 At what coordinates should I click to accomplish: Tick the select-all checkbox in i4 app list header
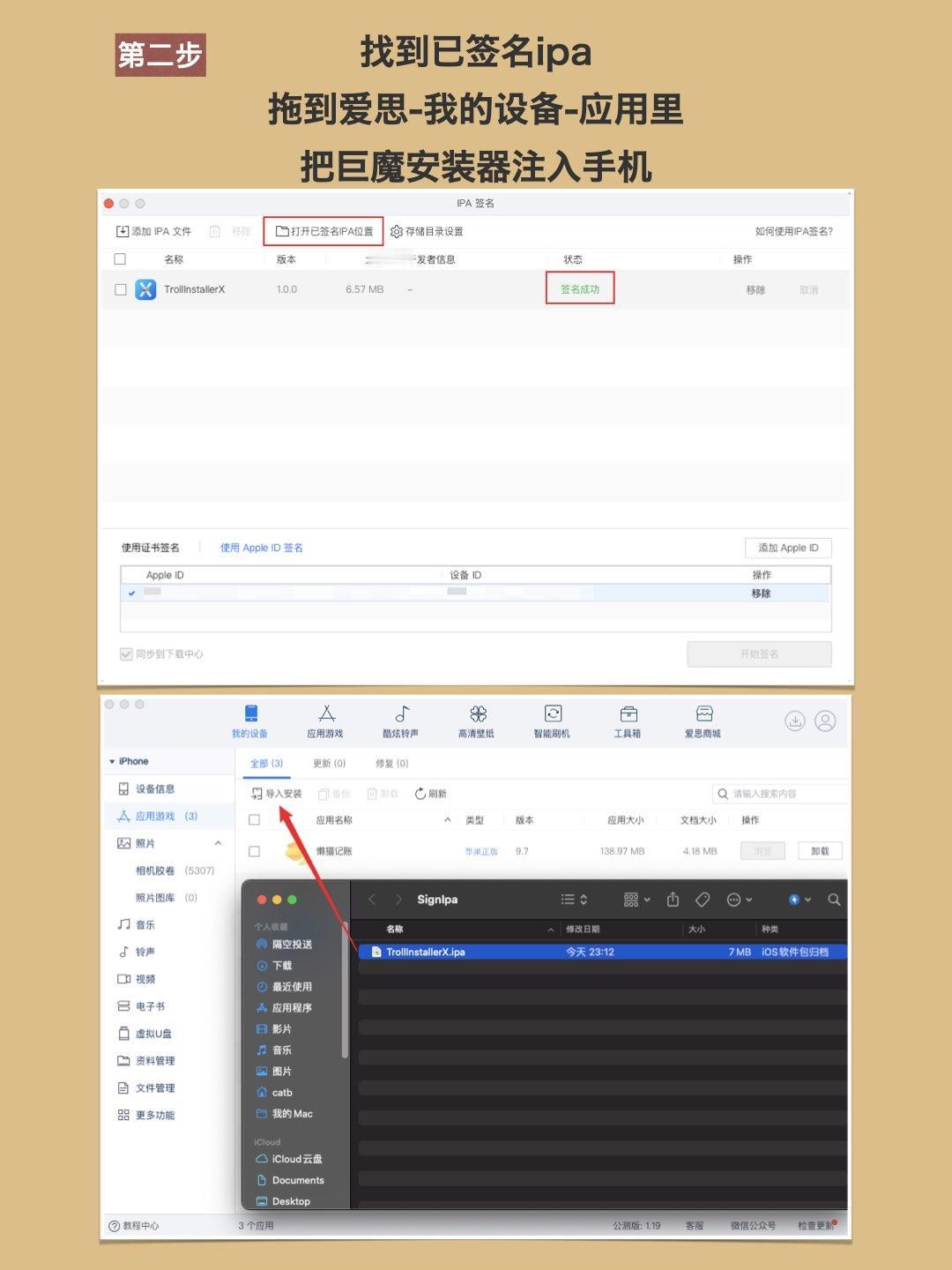[254, 820]
